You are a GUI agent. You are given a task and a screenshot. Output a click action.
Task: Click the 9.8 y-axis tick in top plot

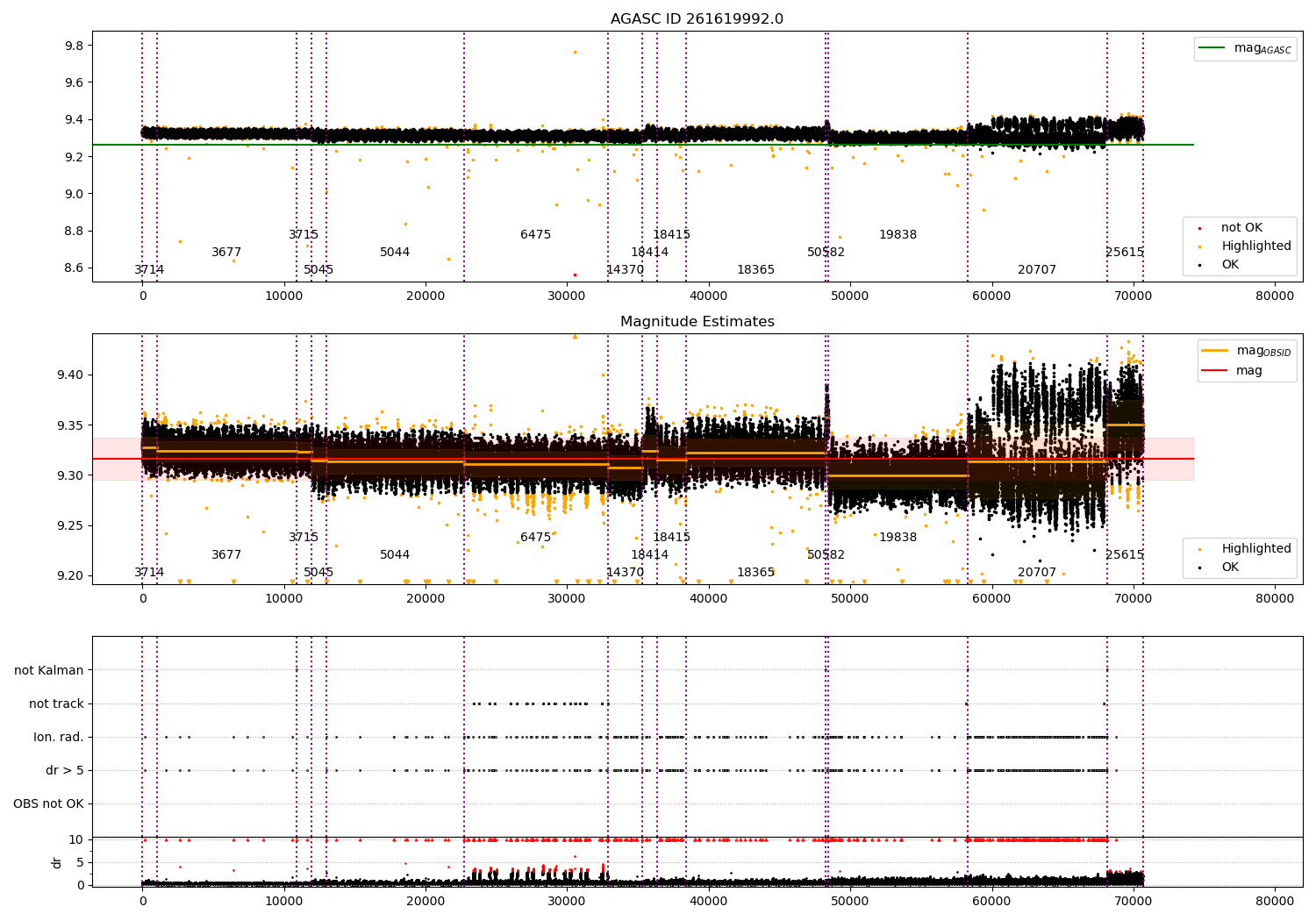coord(75,46)
